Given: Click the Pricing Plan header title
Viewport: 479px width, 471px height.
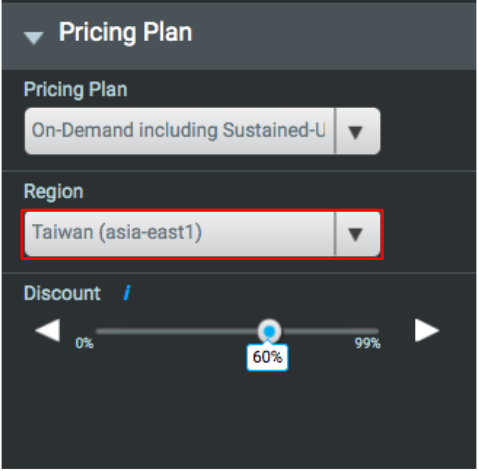Looking at the screenshot, I should (126, 32).
